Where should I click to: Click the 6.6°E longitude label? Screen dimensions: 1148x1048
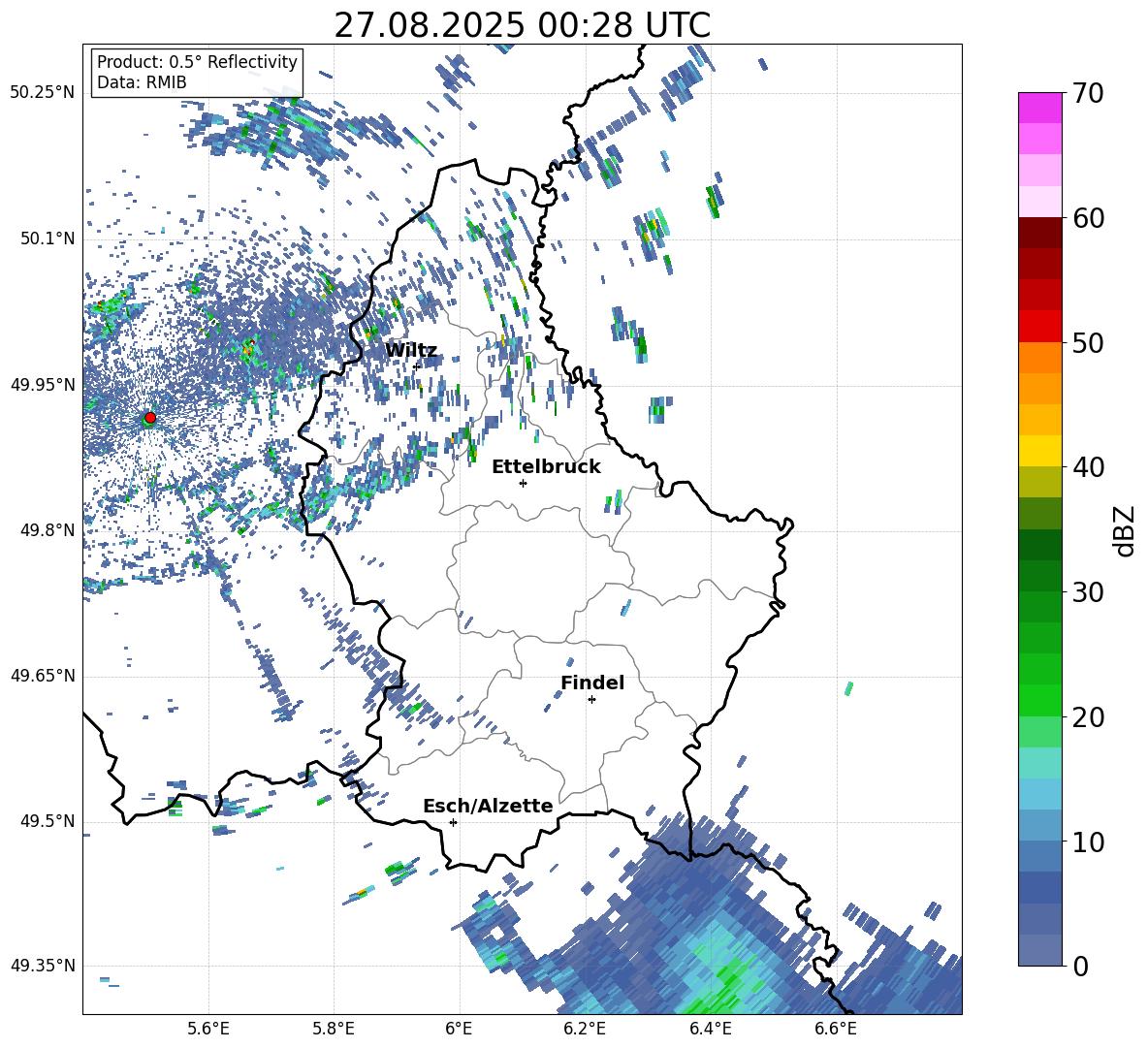(x=836, y=1029)
